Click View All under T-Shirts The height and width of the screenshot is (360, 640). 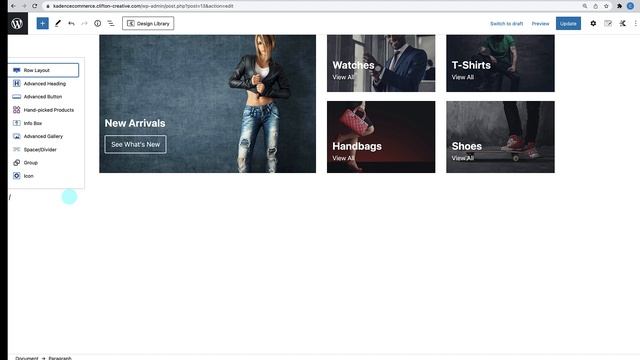point(463,77)
